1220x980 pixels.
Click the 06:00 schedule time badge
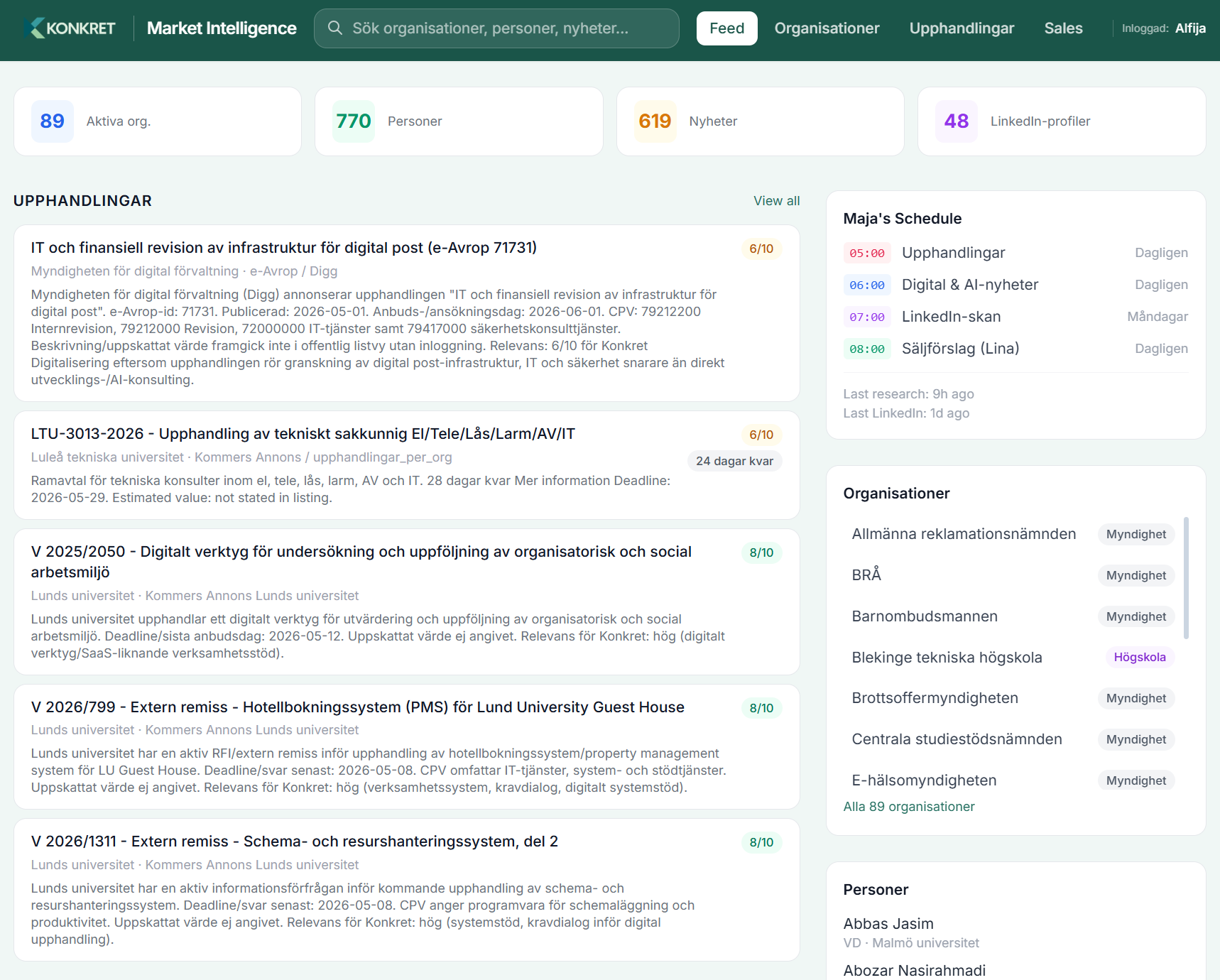[867, 285]
